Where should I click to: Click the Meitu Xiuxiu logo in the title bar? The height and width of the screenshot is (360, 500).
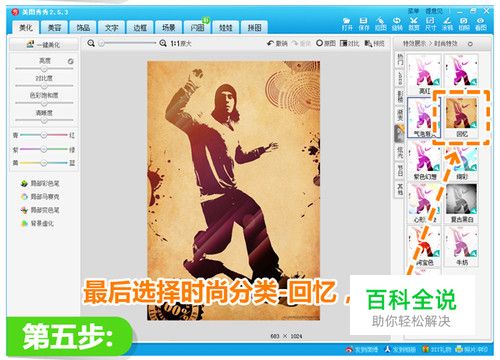(x=15, y=12)
